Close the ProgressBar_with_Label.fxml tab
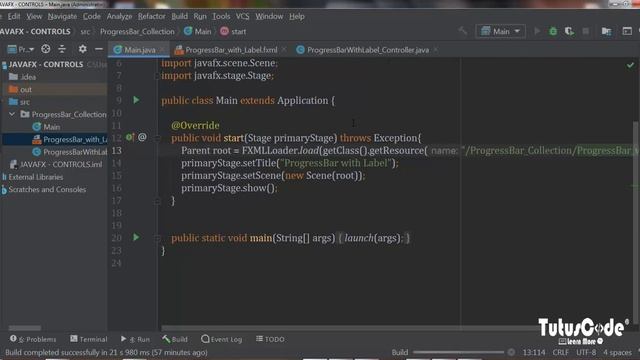640x360 pixels. pyautogui.click(x=284, y=50)
